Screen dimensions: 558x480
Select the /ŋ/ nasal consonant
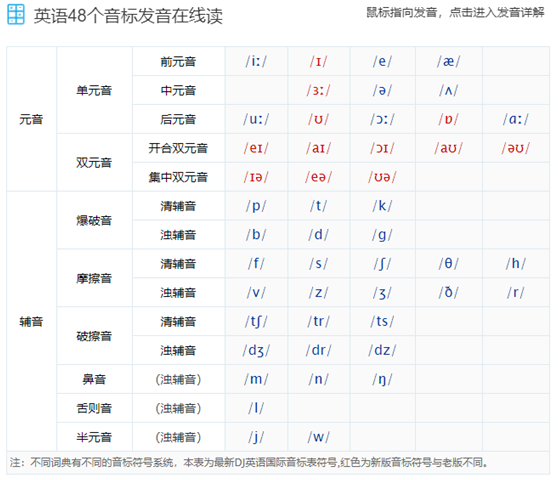(x=382, y=379)
